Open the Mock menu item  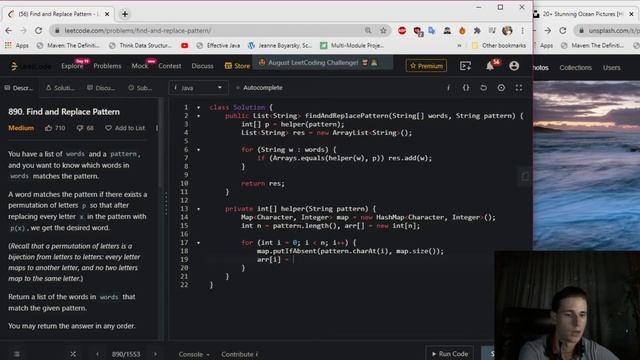tap(140, 66)
